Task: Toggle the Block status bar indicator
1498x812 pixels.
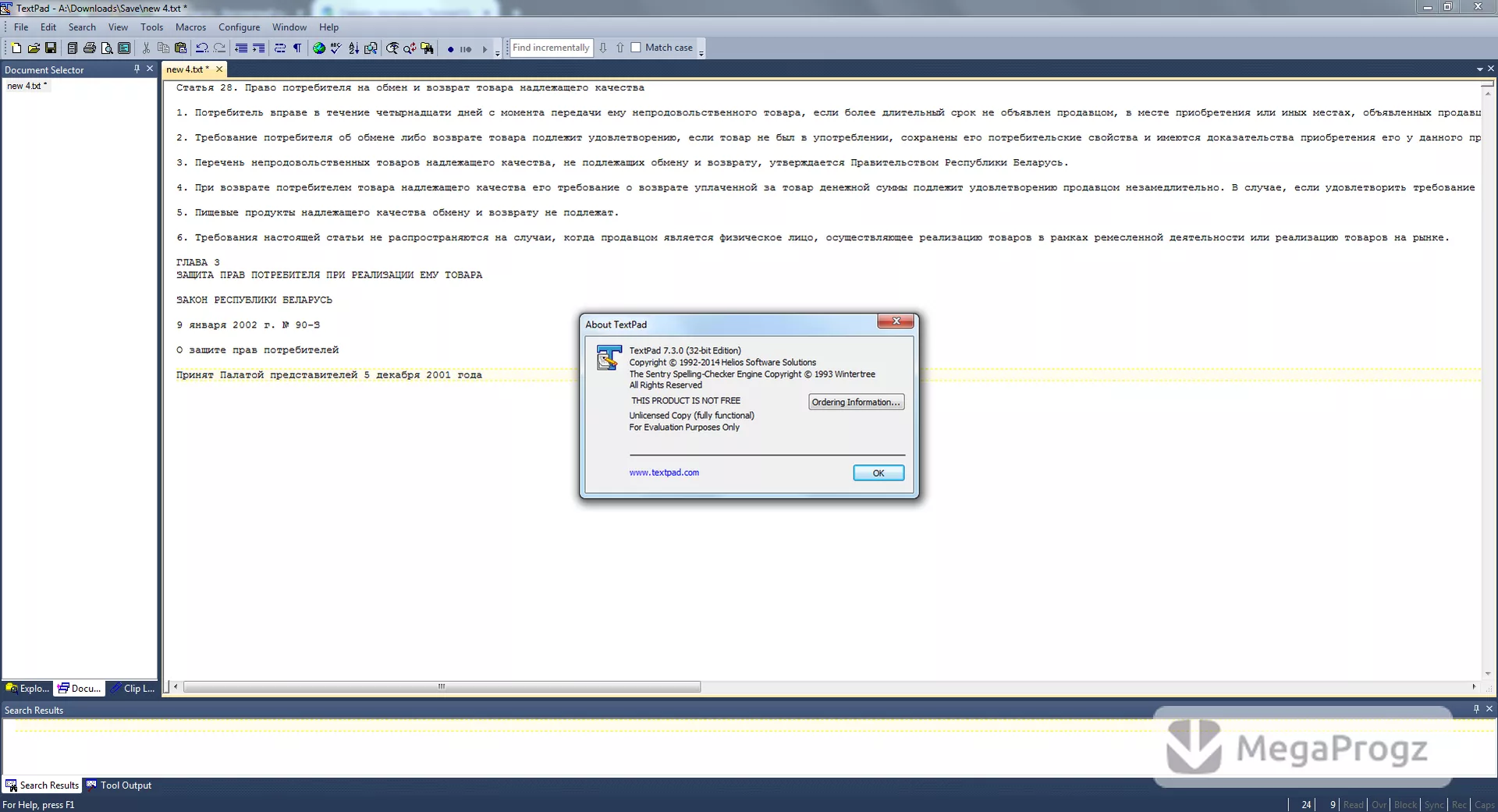Action: click(1405, 805)
